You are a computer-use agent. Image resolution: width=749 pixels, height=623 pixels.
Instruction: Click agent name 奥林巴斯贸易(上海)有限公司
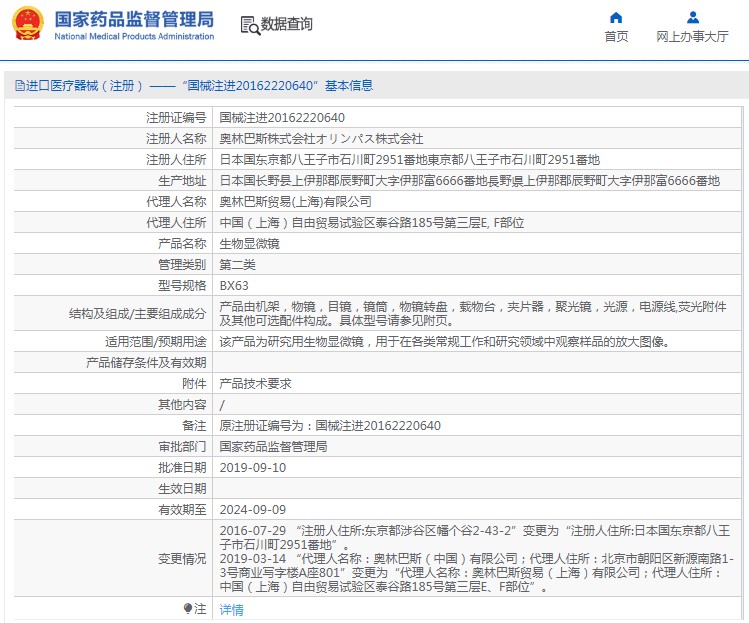tap(296, 202)
